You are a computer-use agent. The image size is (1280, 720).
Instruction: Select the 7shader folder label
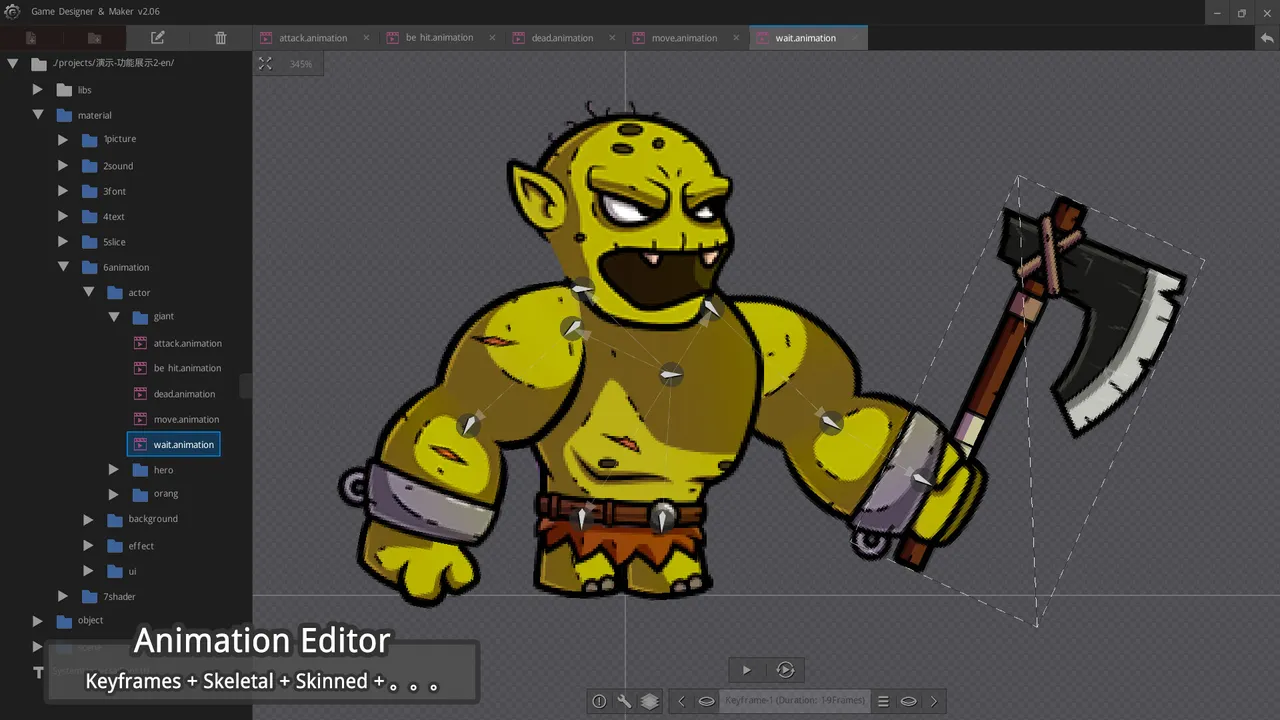coord(119,597)
